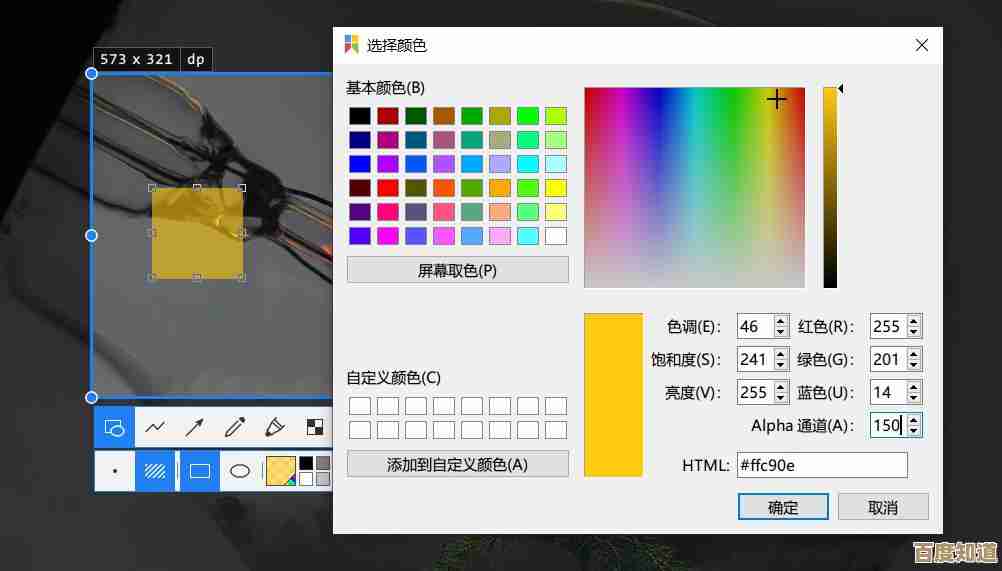Choose the small dot line thickness
The height and width of the screenshot is (571, 1002).
pos(115,471)
